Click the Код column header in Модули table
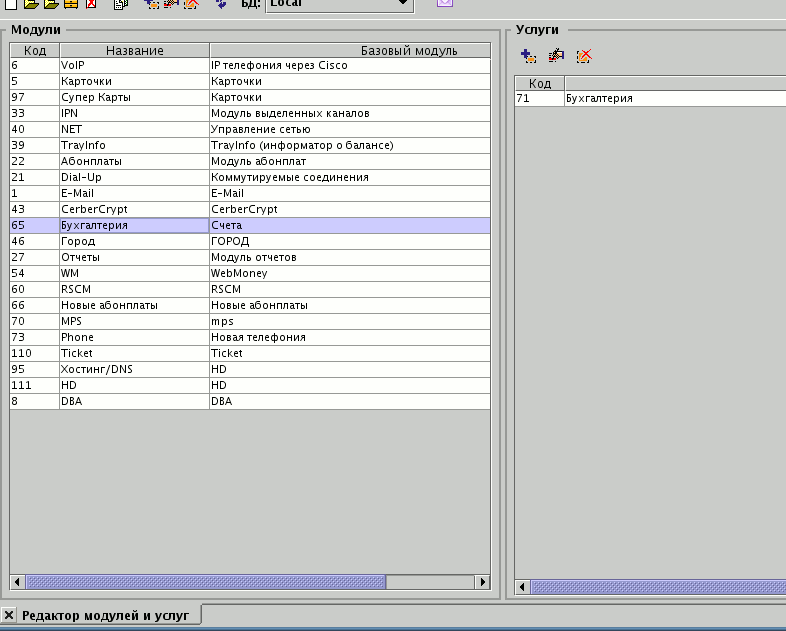786x631 pixels. 34,50
